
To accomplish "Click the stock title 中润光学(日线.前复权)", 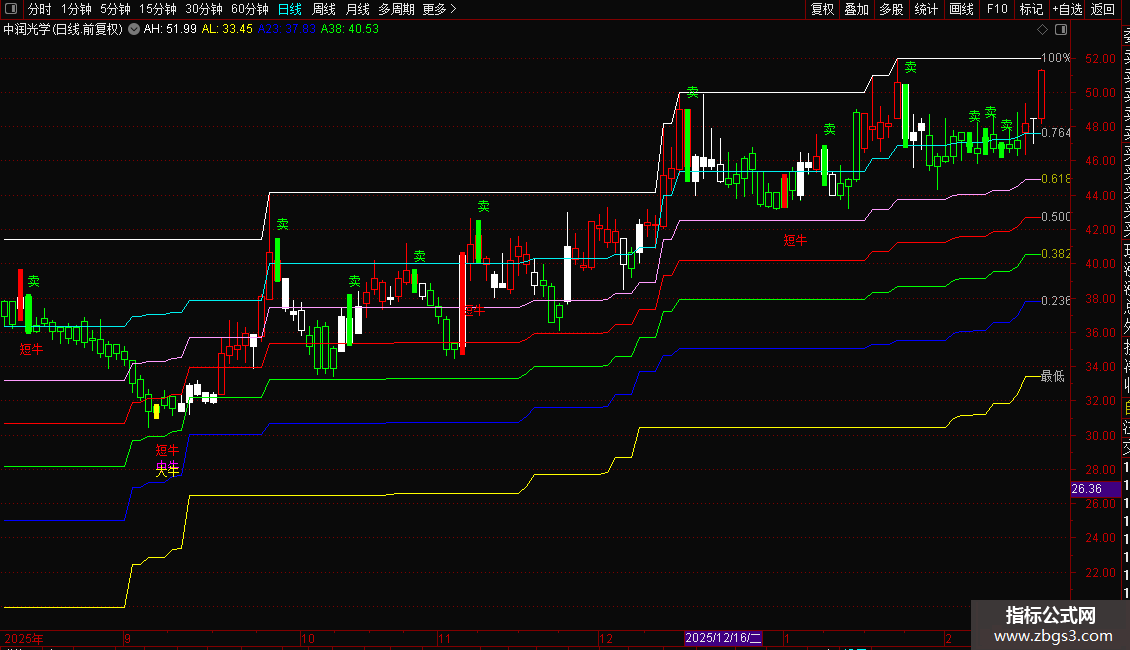I will [x=63, y=29].
